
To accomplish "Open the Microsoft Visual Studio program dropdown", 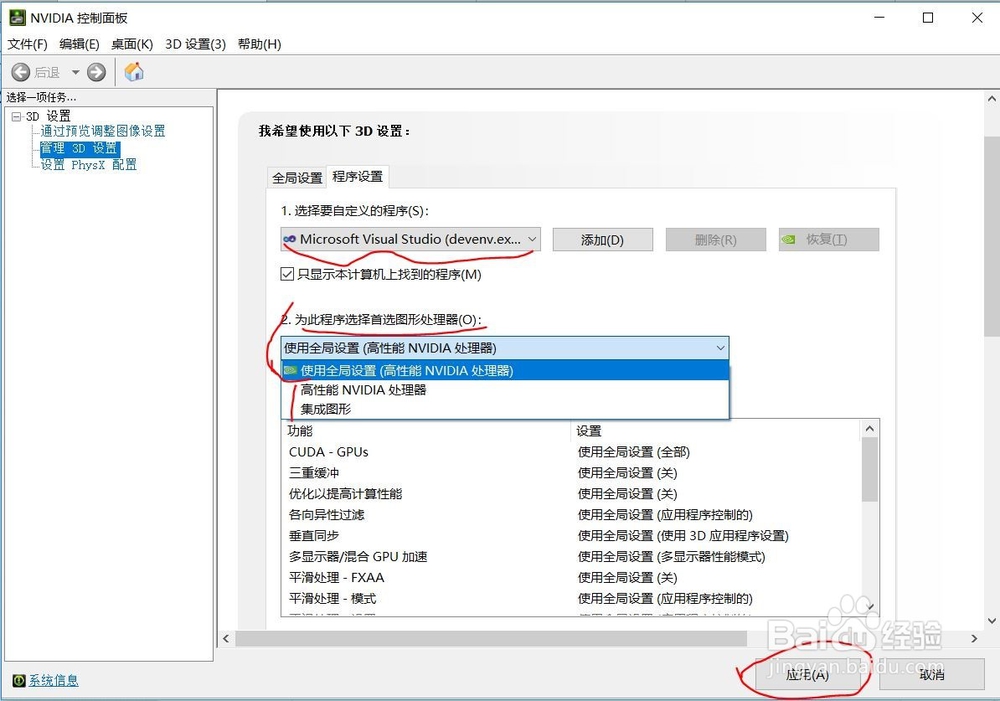I will (411, 239).
